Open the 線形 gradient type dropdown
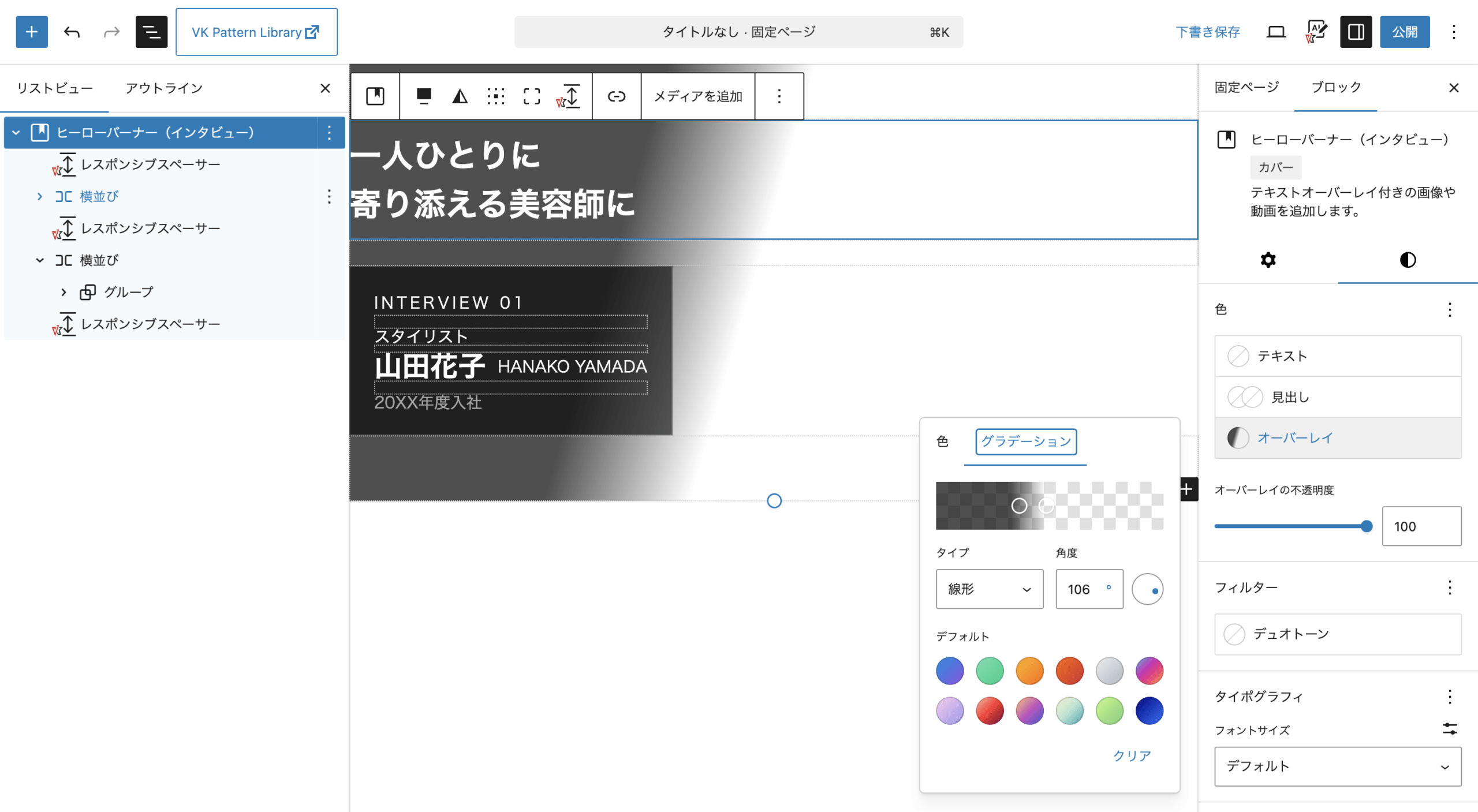 [989, 589]
